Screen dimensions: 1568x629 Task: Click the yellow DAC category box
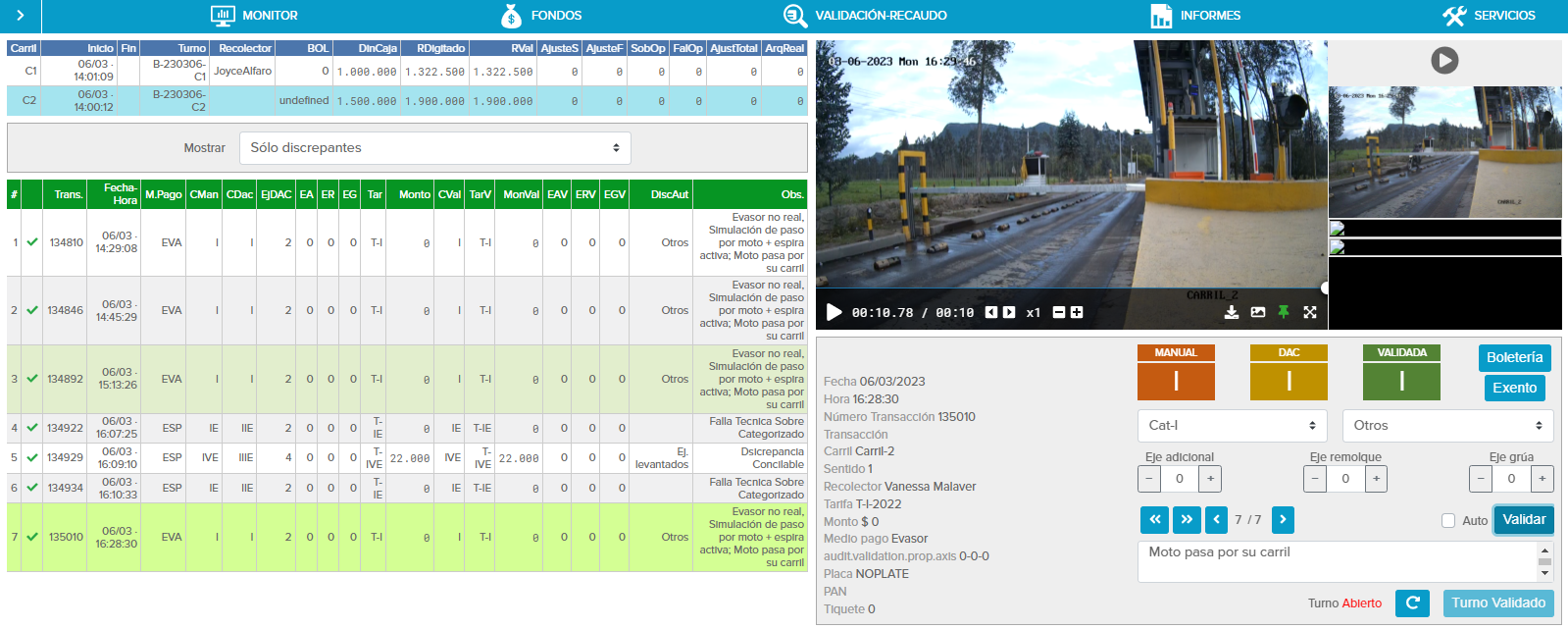coord(1289,372)
